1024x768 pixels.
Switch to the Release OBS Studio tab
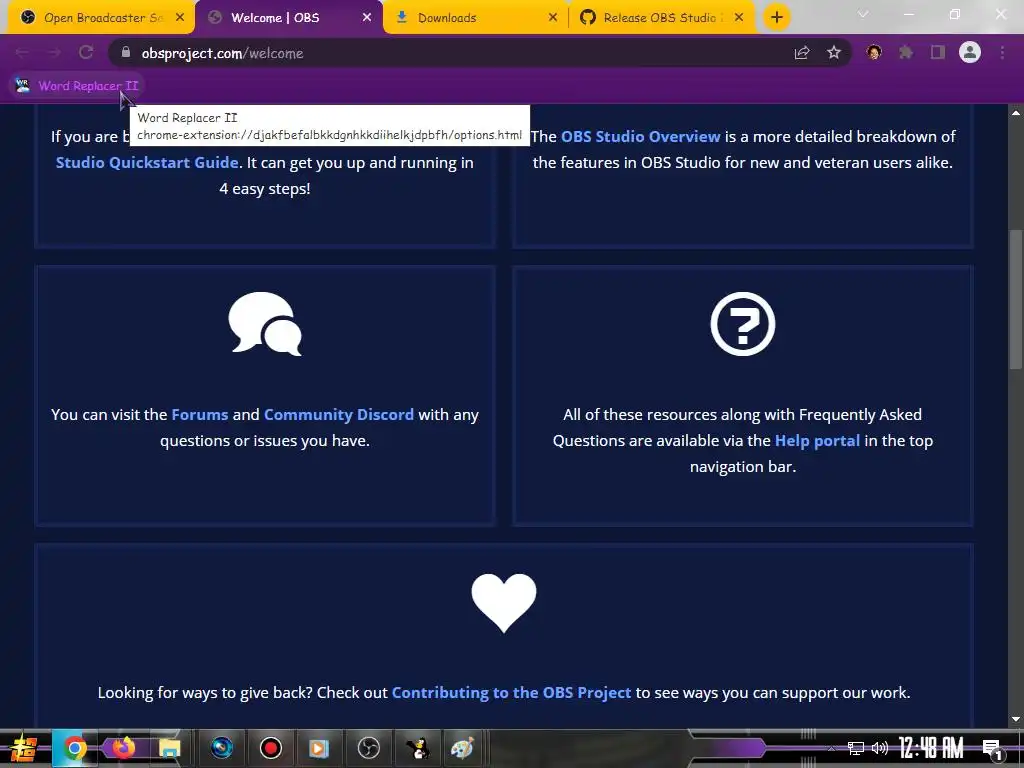click(x=660, y=18)
